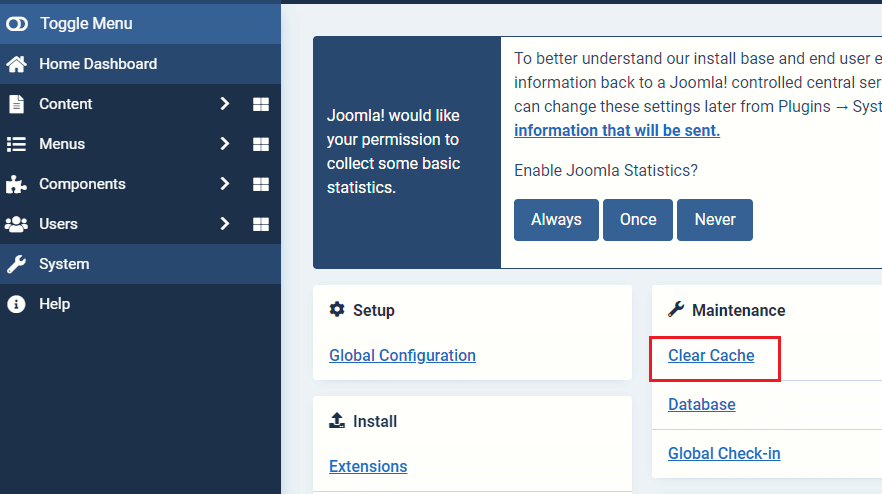Click the System wrench icon in sidebar

tap(16, 264)
